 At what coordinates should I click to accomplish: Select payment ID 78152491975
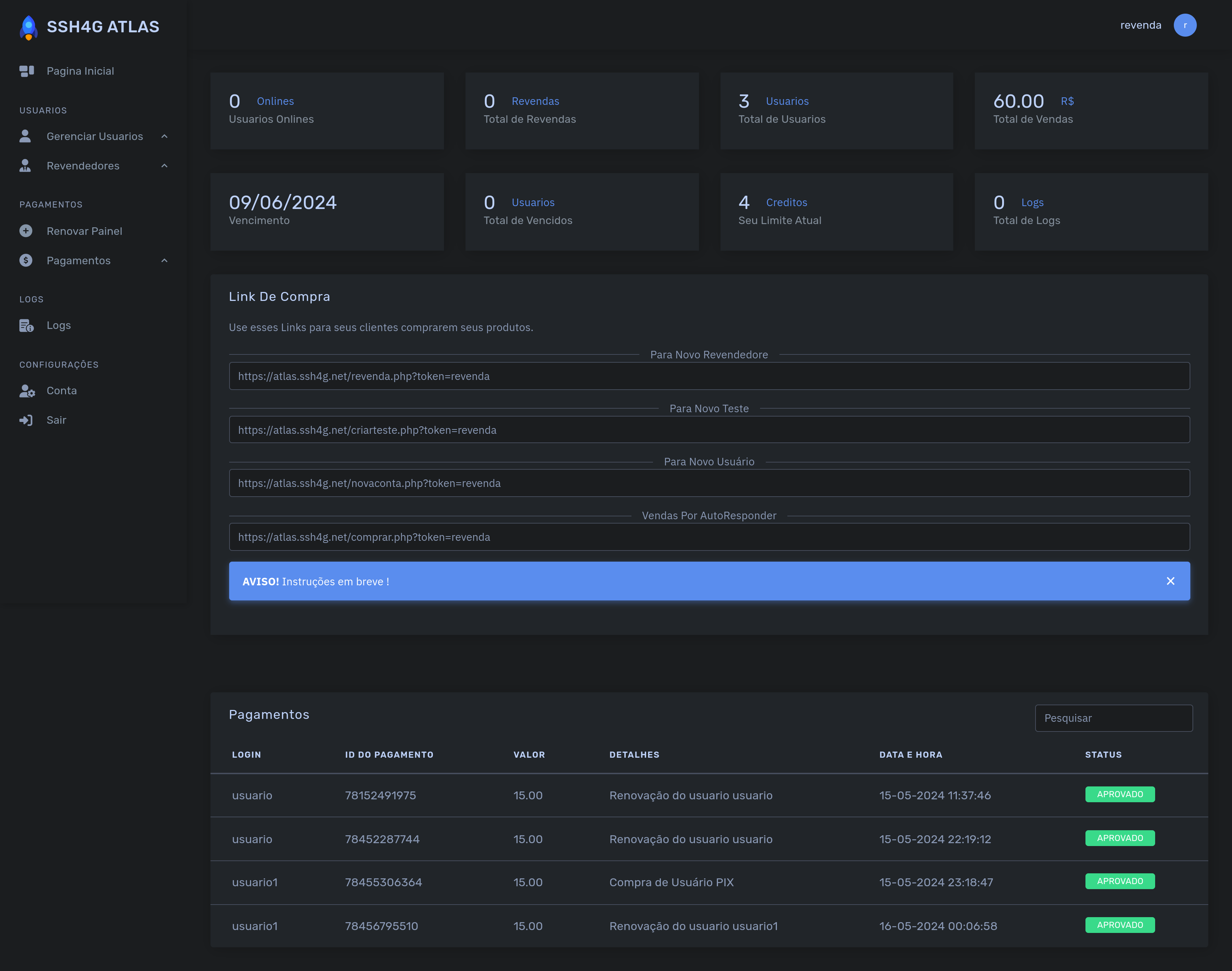click(x=380, y=795)
